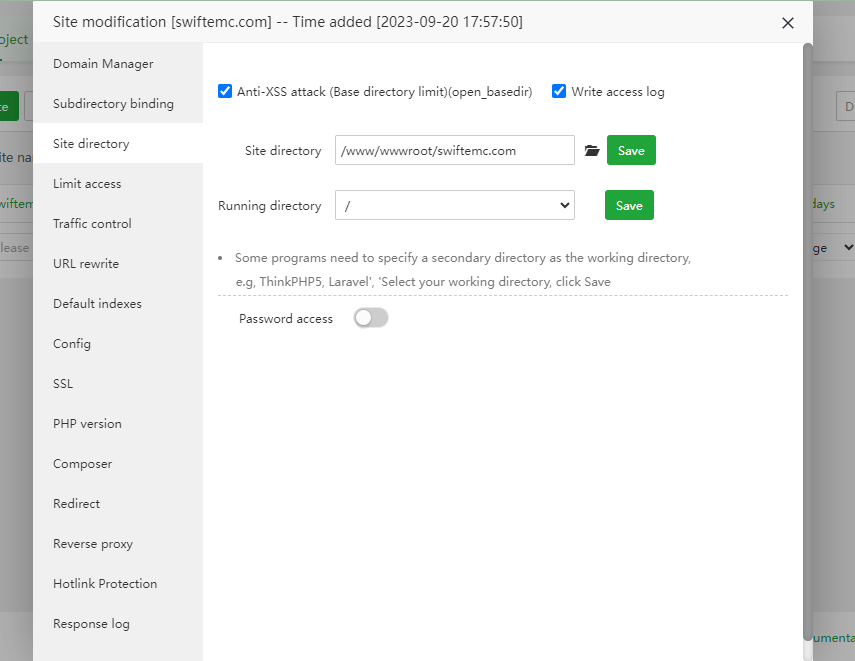Image resolution: width=855 pixels, height=661 pixels.
Task: Switch to Subdirectory binding tab
Action: click(x=113, y=104)
